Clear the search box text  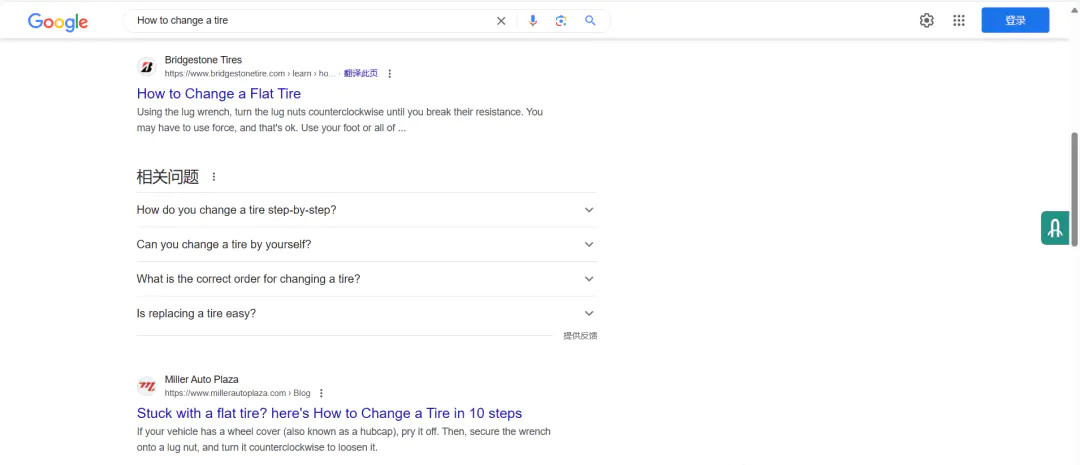[x=501, y=21]
